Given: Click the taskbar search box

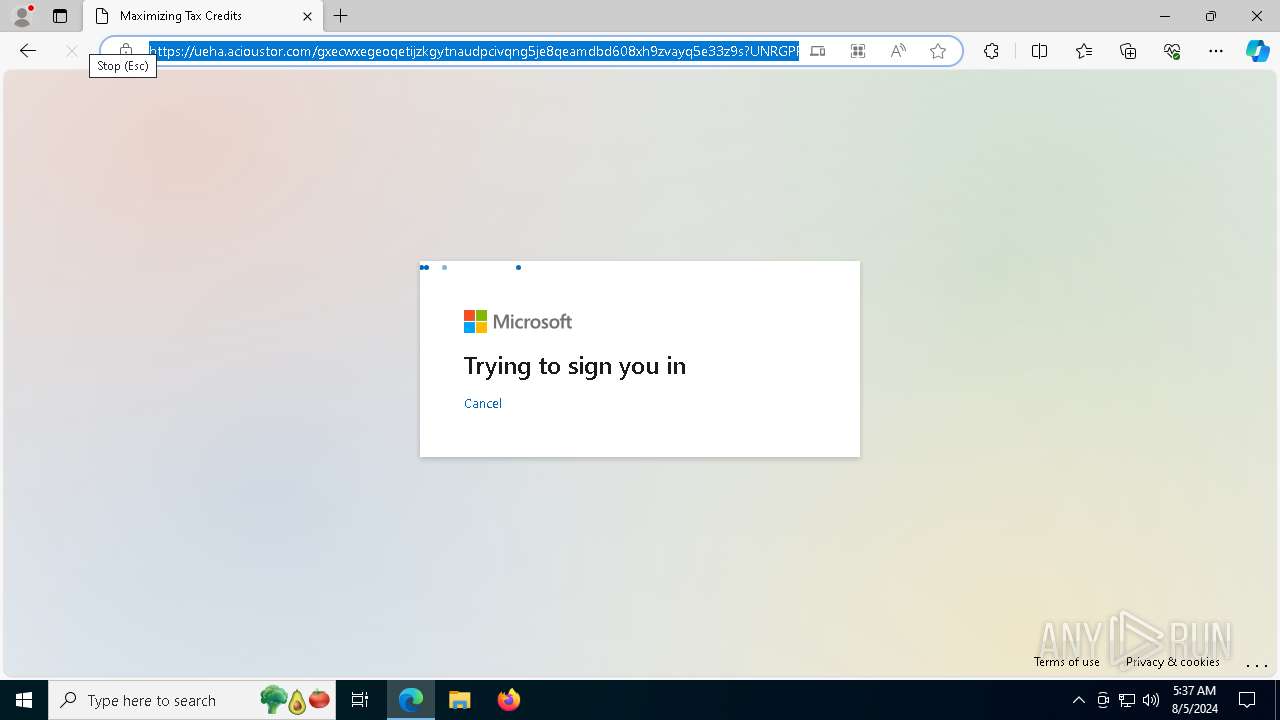Looking at the screenshot, I should [x=192, y=700].
